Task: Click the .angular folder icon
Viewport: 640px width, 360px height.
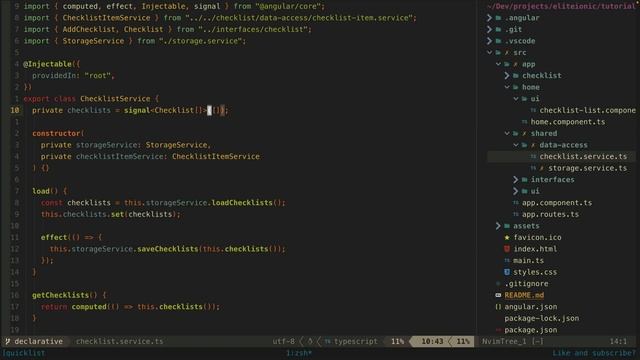Action: (498, 18)
